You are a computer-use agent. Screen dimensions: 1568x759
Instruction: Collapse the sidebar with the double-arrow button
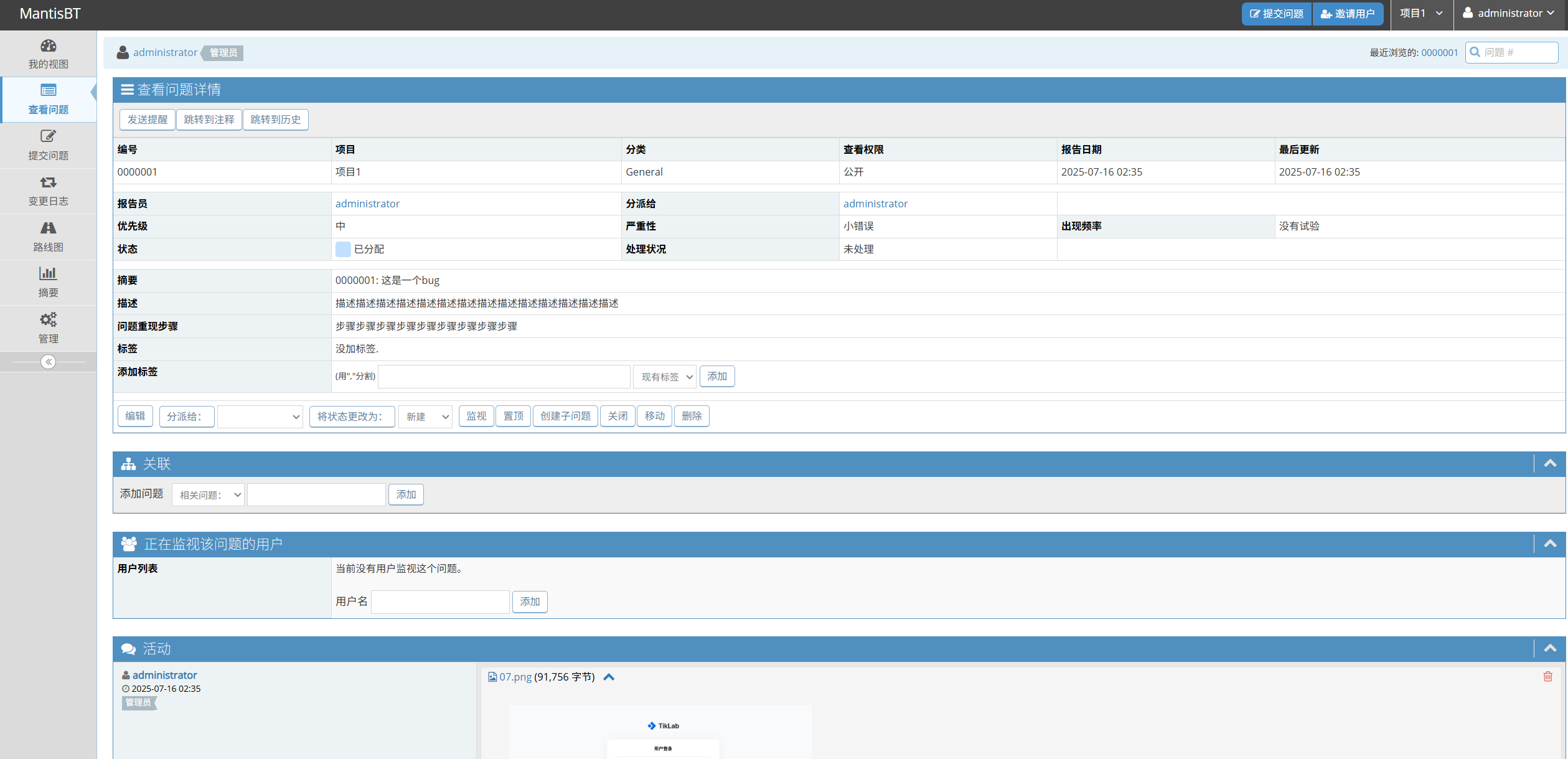48,362
